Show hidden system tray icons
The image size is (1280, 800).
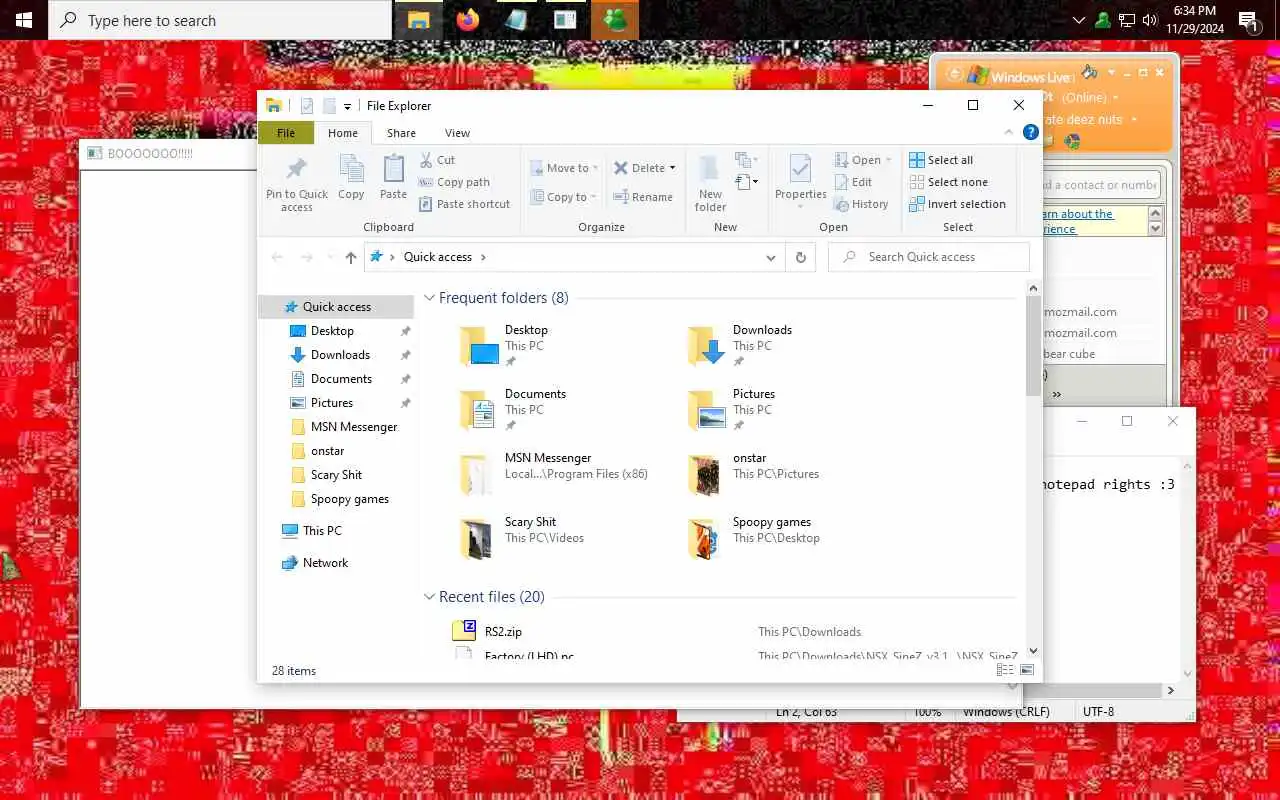pos(1078,20)
